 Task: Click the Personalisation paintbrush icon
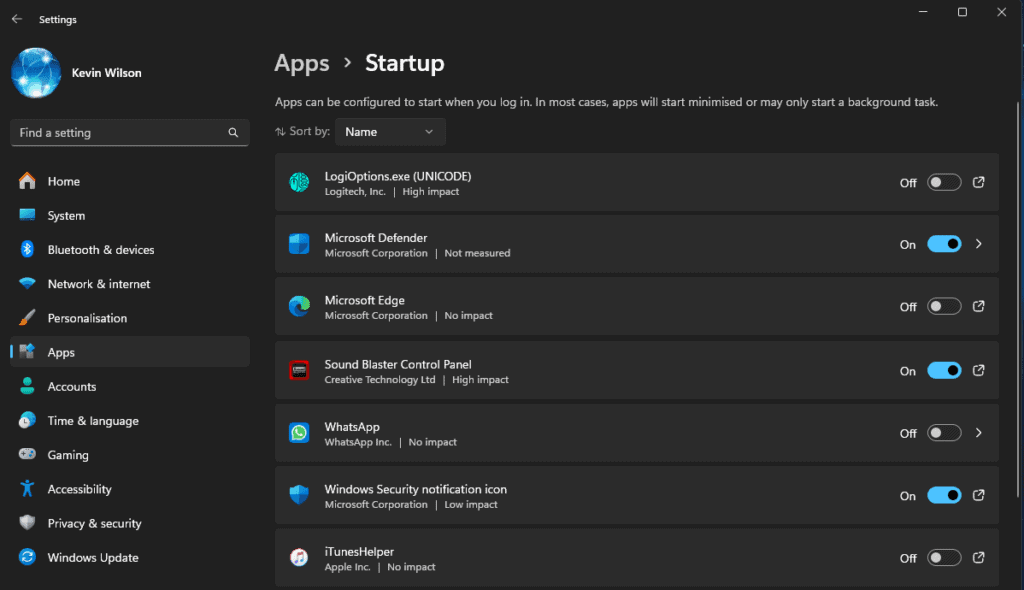click(x=27, y=318)
